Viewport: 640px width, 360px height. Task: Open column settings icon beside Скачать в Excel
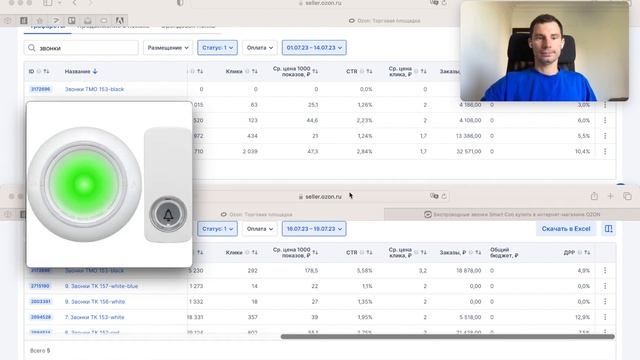pyautogui.click(x=609, y=229)
